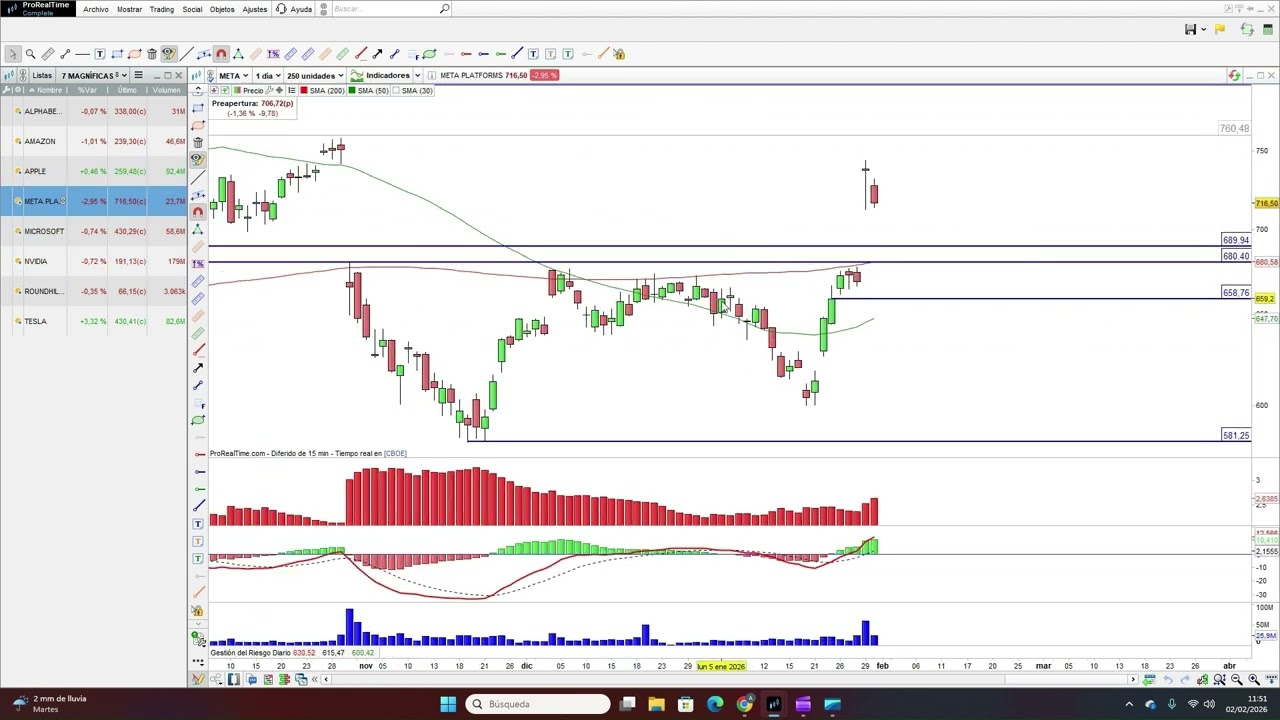Click the 689,94 horizontal line price label
The image size is (1280, 720).
(1236, 241)
